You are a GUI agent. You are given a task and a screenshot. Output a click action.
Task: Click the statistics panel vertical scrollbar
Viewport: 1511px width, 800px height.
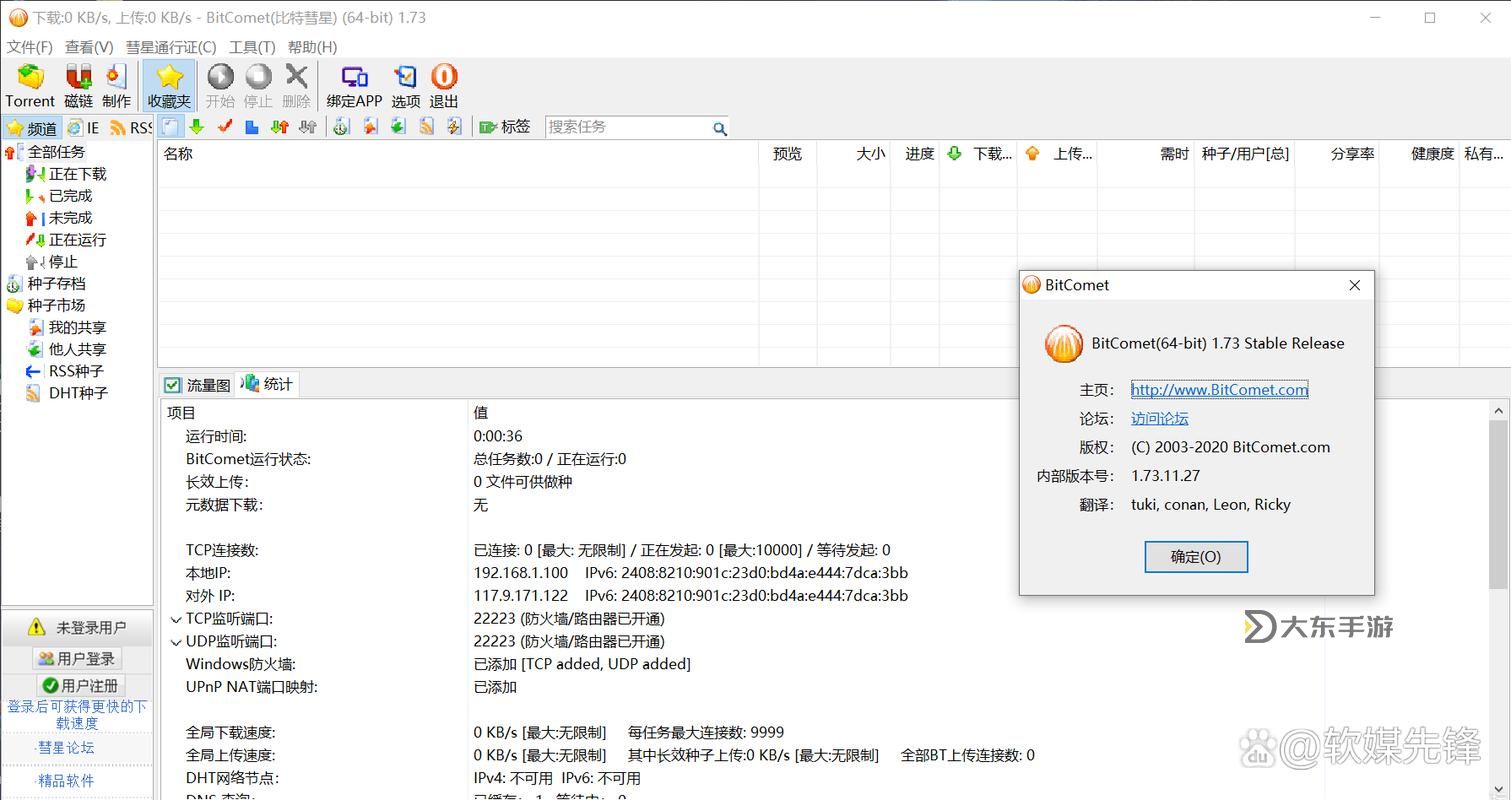coord(1498,505)
